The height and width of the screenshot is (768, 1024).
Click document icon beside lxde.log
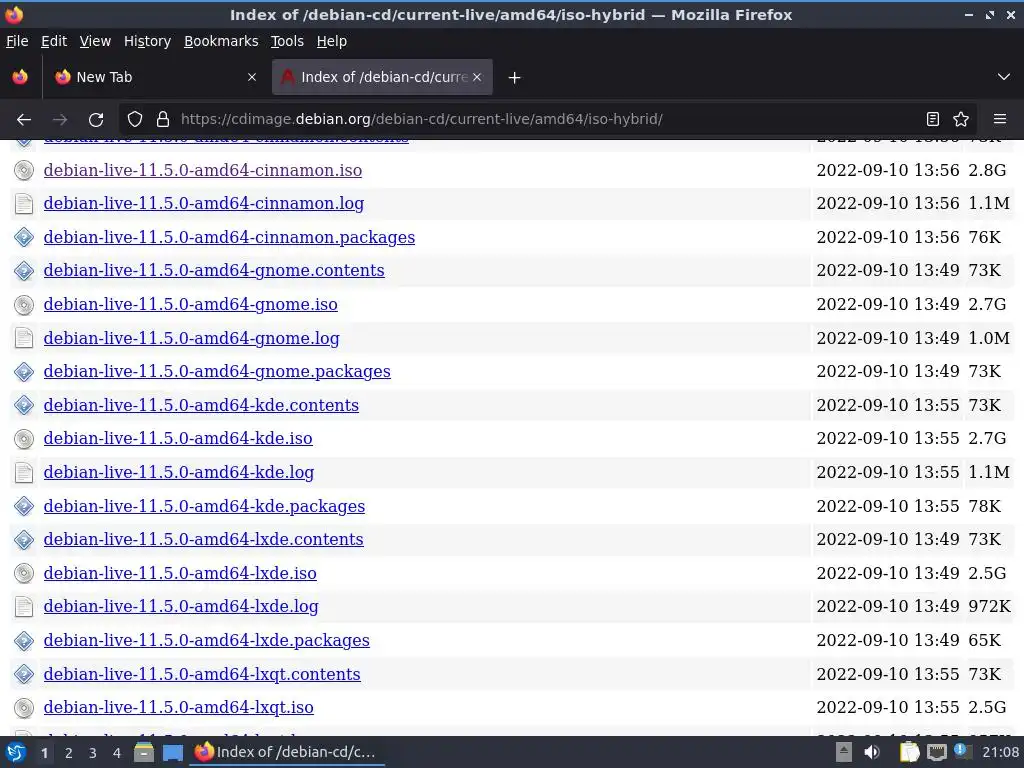click(24, 607)
